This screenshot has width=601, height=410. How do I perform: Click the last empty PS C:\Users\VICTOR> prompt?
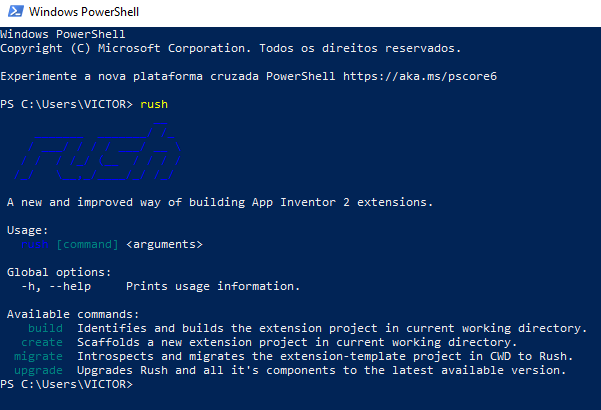(x=66, y=384)
